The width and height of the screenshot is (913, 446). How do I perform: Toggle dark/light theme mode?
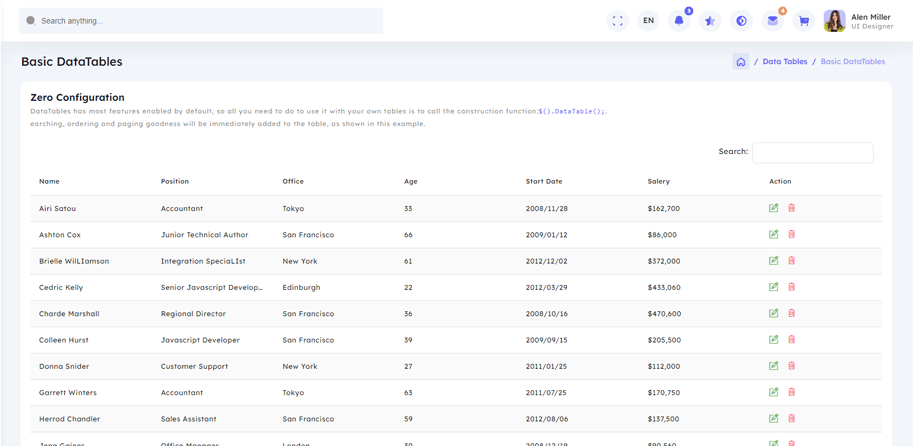(x=741, y=21)
